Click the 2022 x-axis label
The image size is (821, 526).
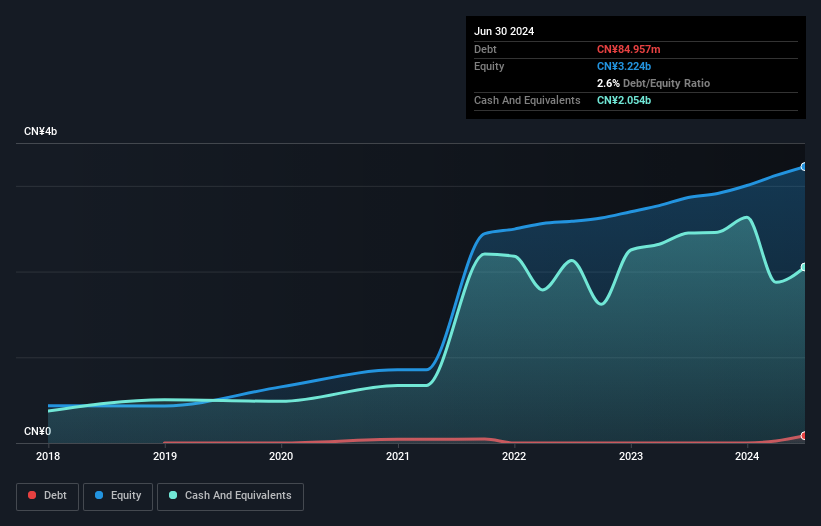514,456
